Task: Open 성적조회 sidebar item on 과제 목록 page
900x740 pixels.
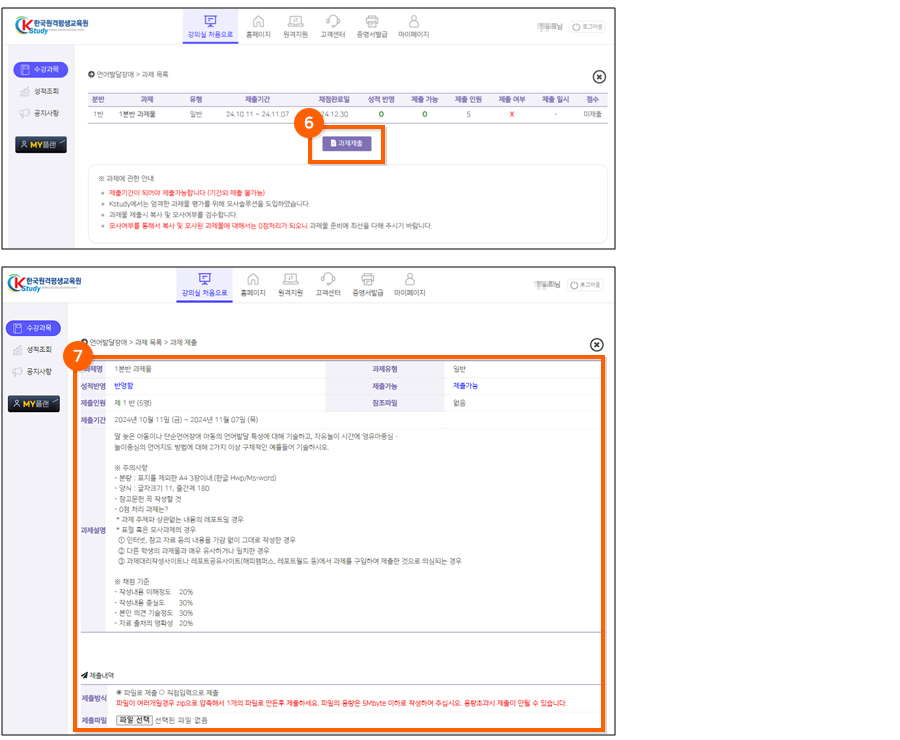Action: click(40, 91)
